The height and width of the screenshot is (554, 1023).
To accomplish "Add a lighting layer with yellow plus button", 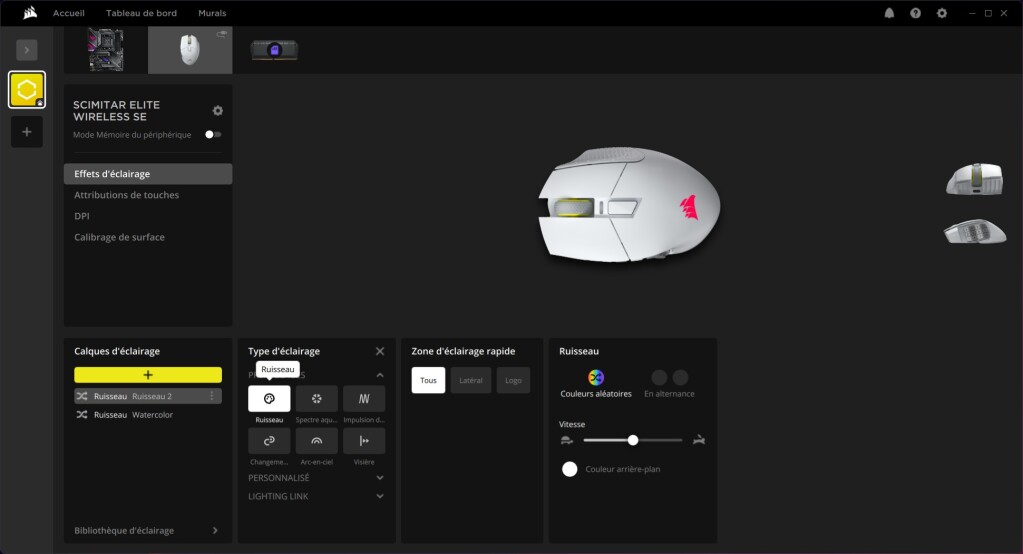I will pyautogui.click(x=148, y=375).
